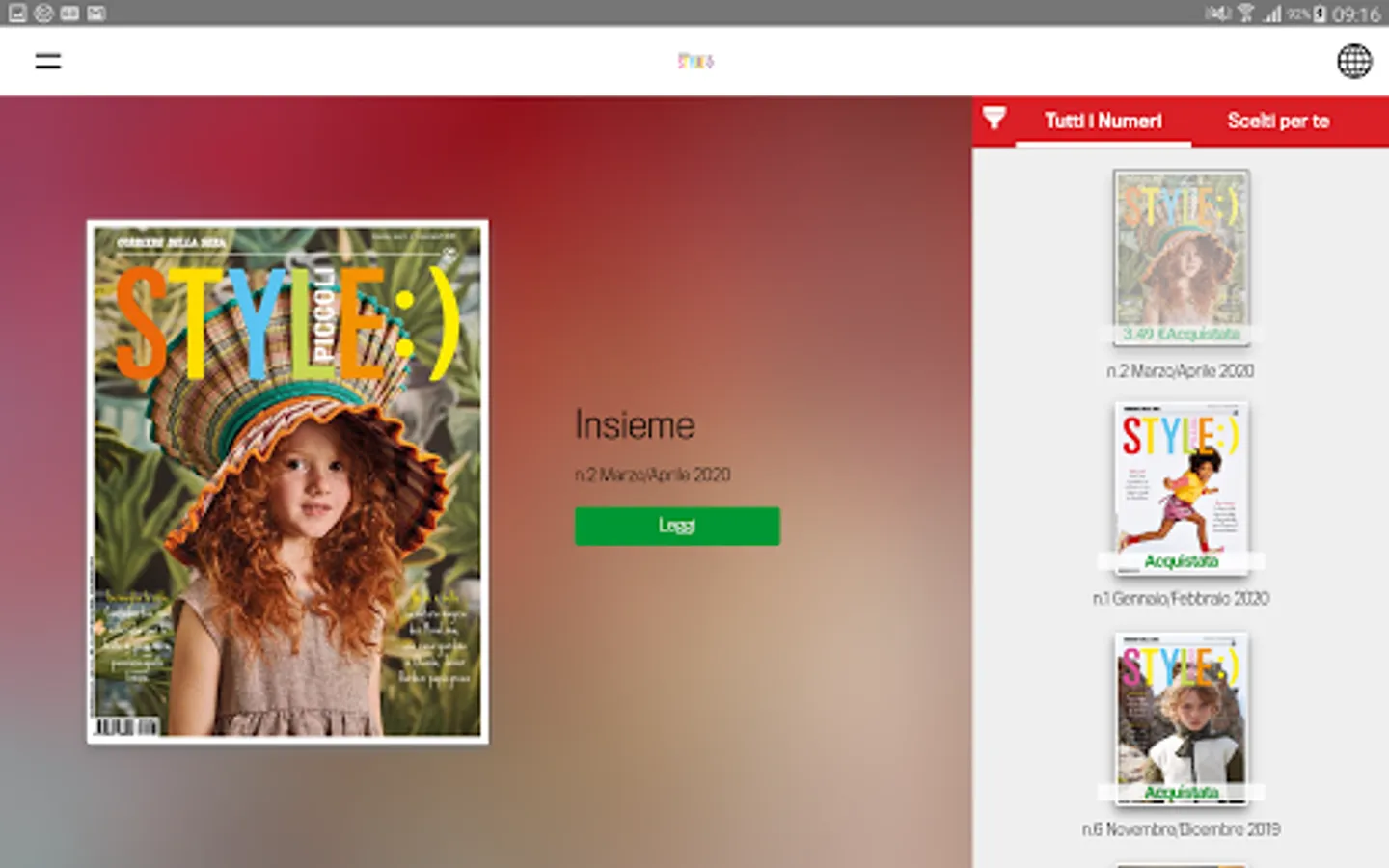
Task: Tap the muted sound icon in status bar
Action: pyautogui.click(x=1218, y=14)
